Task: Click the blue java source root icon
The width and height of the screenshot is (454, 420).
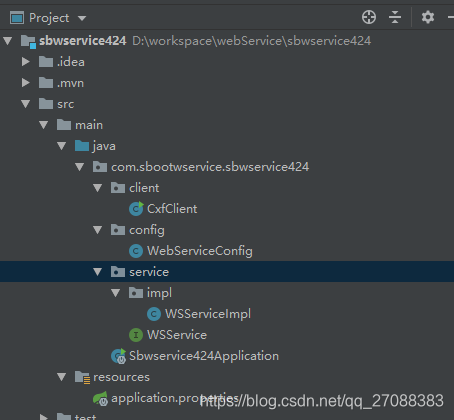Action: (82, 146)
